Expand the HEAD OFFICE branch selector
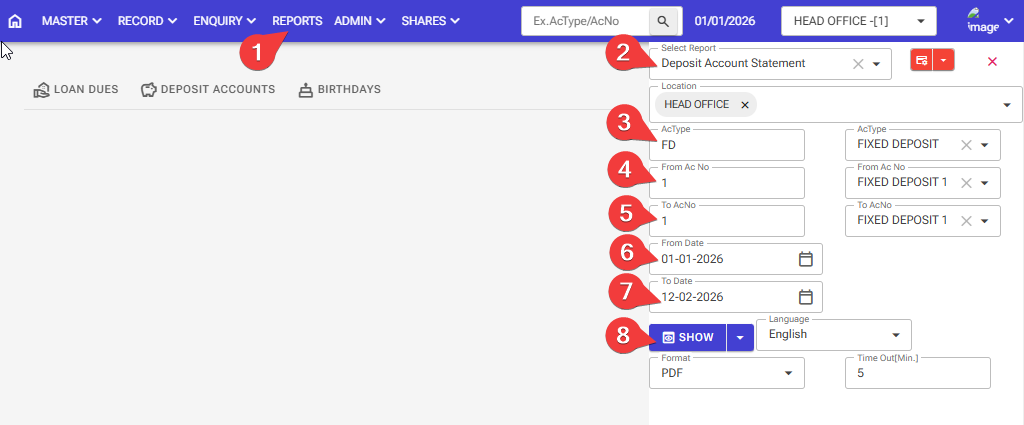 858,20
